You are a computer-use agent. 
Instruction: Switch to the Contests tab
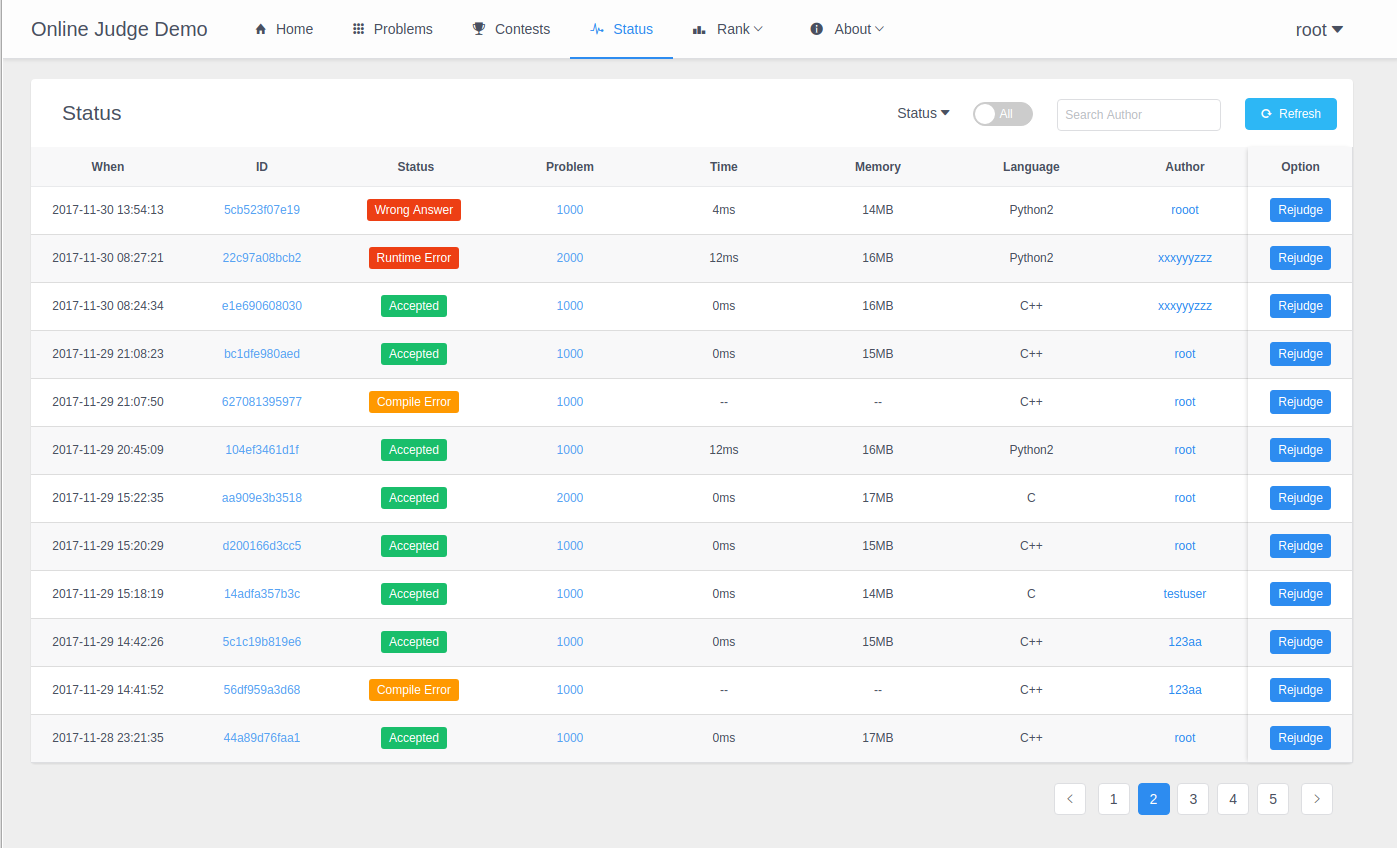click(511, 28)
